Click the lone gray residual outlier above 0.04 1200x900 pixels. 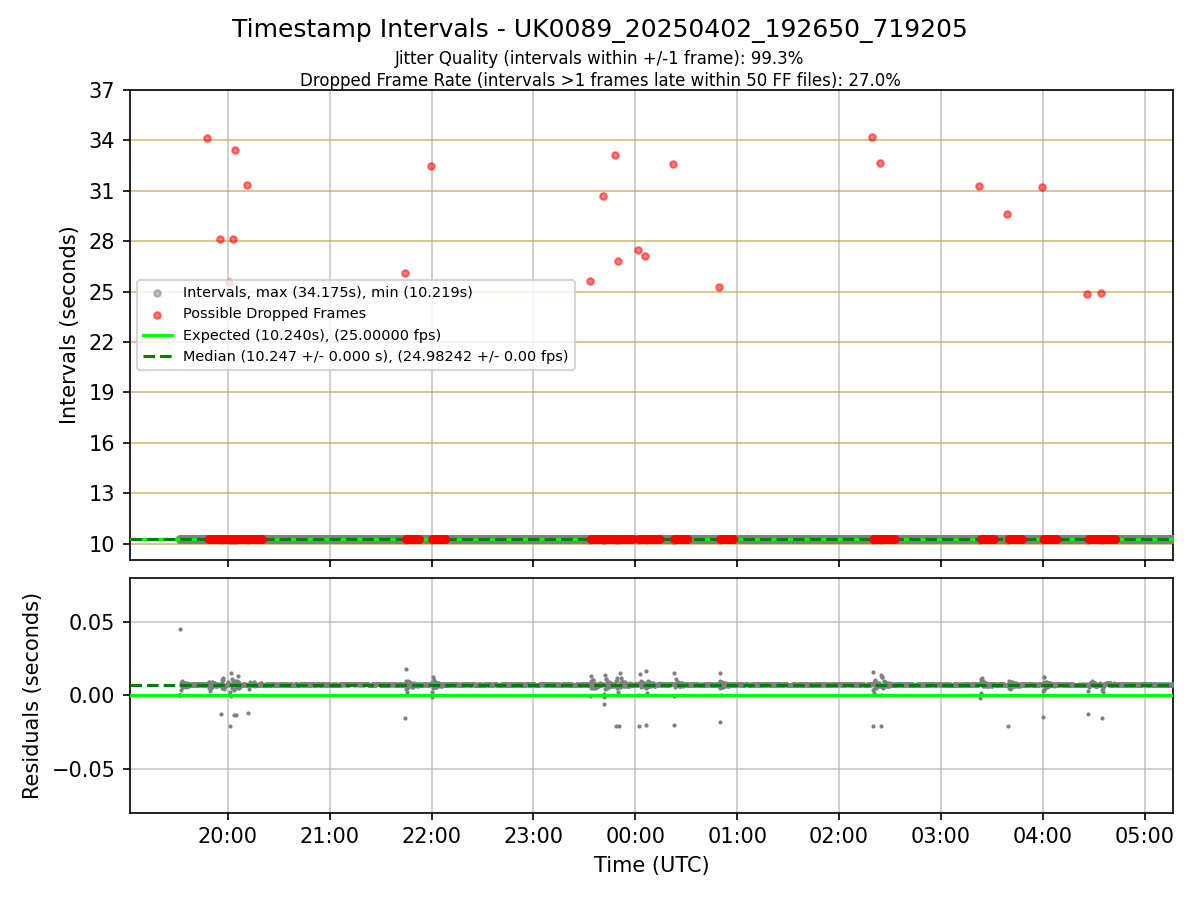coord(180,629)
